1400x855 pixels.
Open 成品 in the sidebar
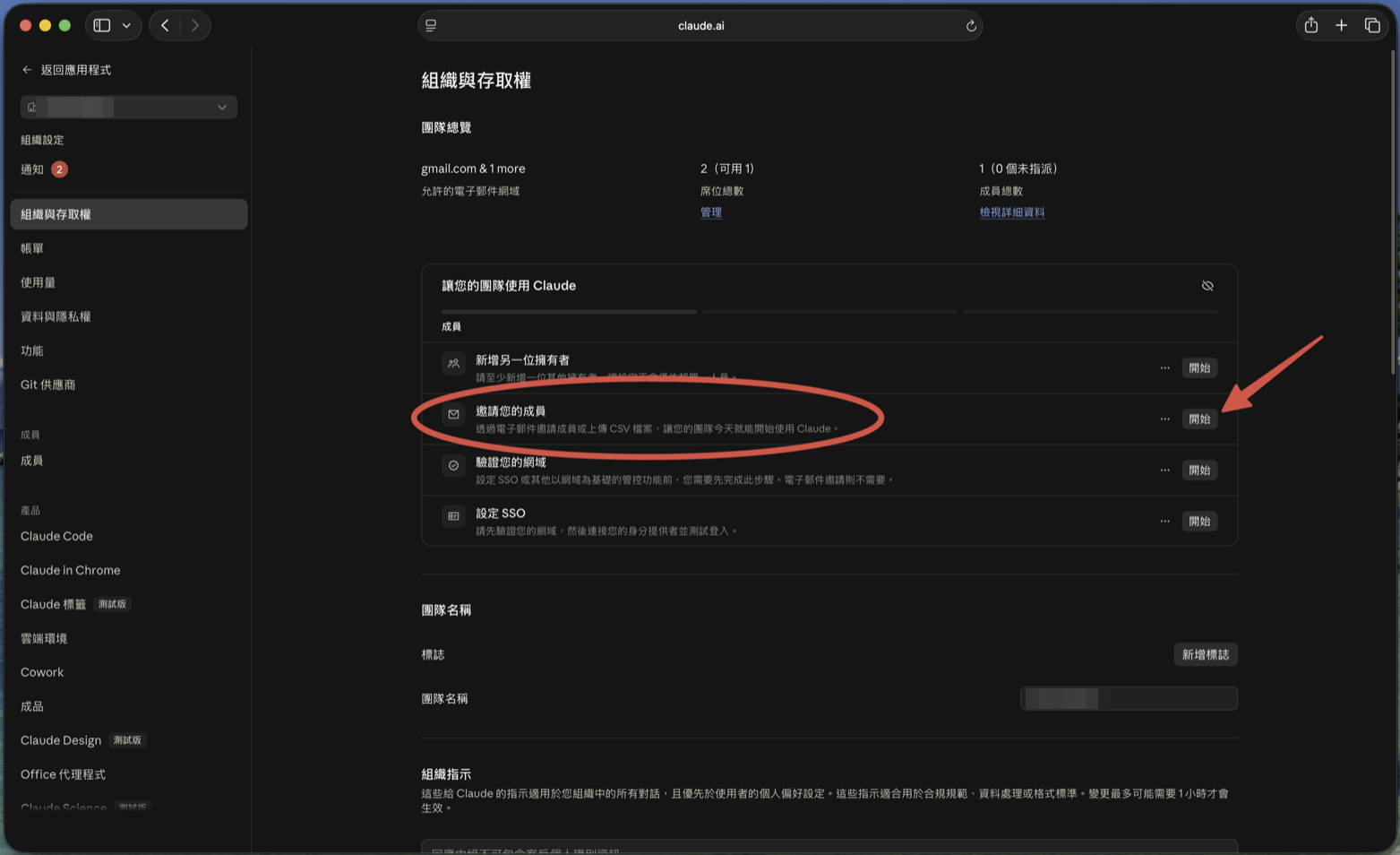tap(32, 706)
